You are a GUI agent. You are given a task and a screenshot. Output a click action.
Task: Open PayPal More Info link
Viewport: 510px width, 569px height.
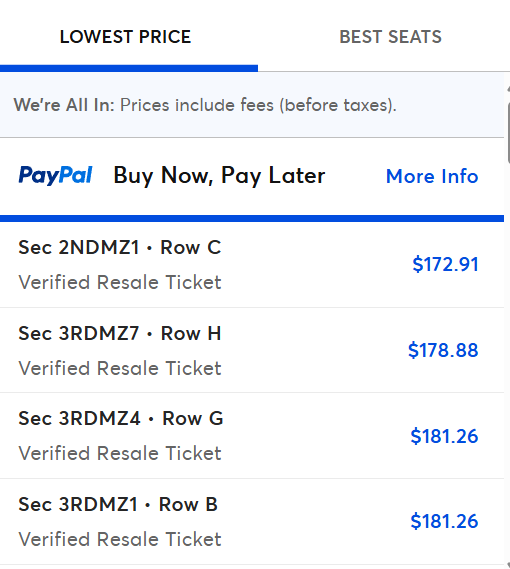point(432,176)
